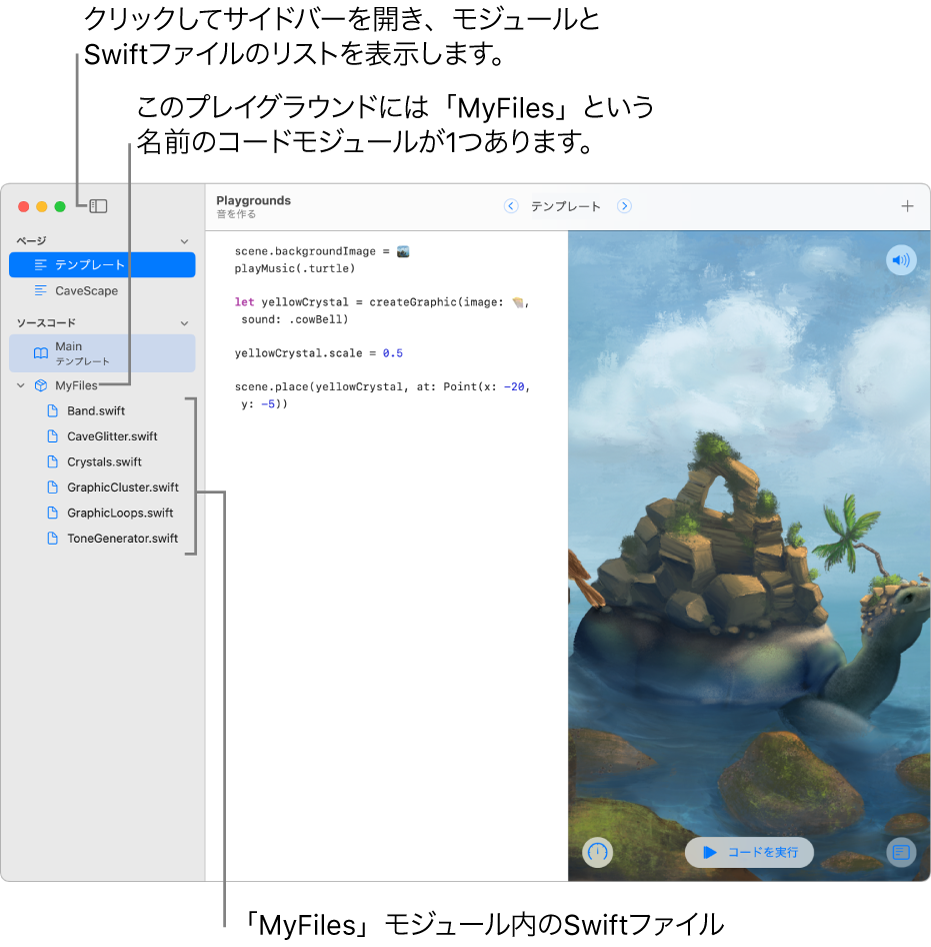
Task: Open GraphicLoops.swift file
Action: point(102,512)
